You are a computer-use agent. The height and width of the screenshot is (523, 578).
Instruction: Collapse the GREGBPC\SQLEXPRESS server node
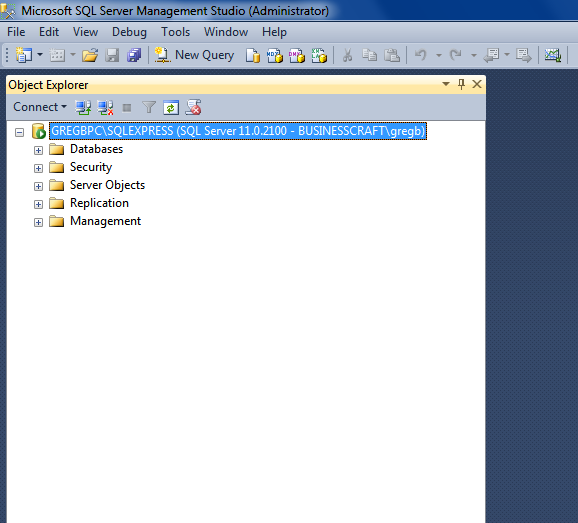(20, 132)
